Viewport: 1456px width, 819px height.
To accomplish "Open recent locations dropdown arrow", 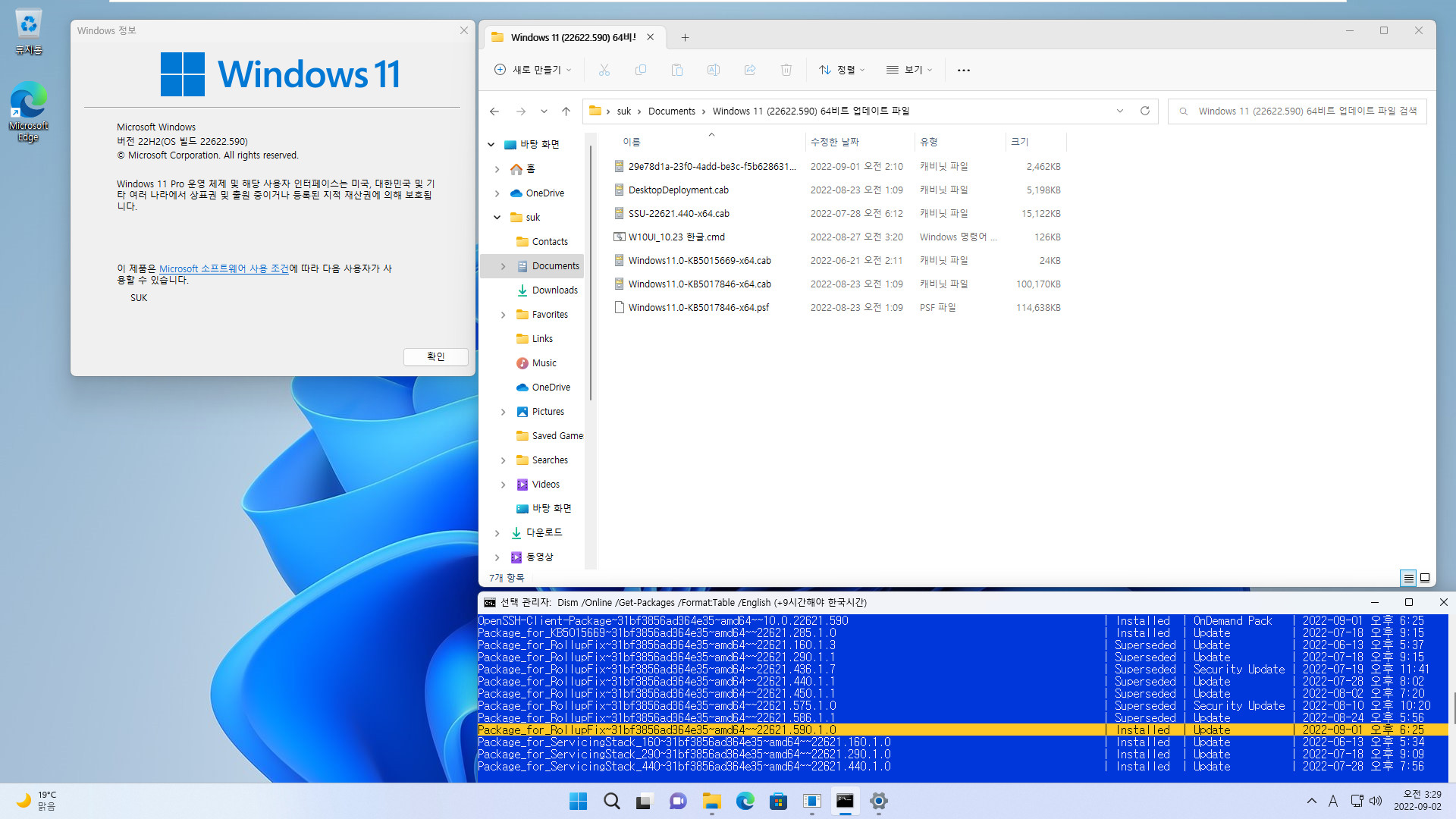I will click(544, 111).
